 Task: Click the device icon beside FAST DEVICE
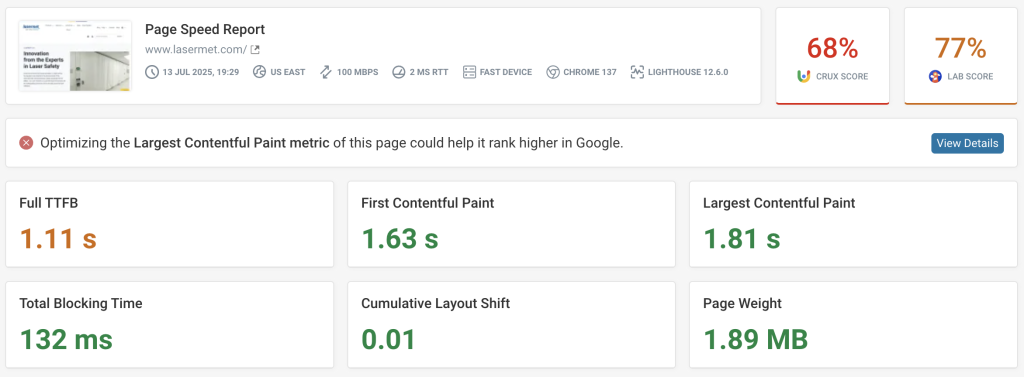[x=469, y=72]
